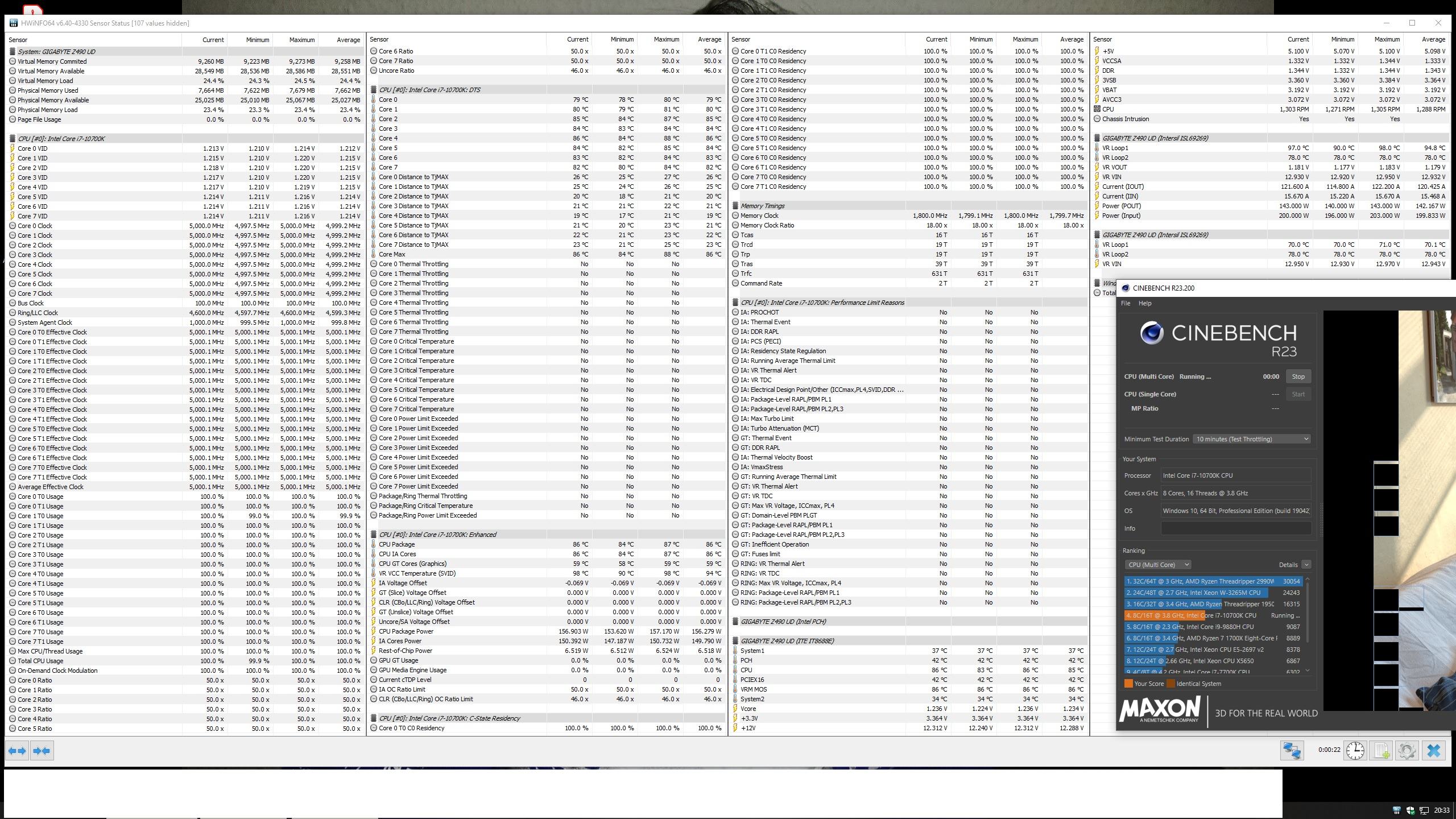
Task: Select the Power (Input) row showing 200.000 W
Action: pos(1271,216)
